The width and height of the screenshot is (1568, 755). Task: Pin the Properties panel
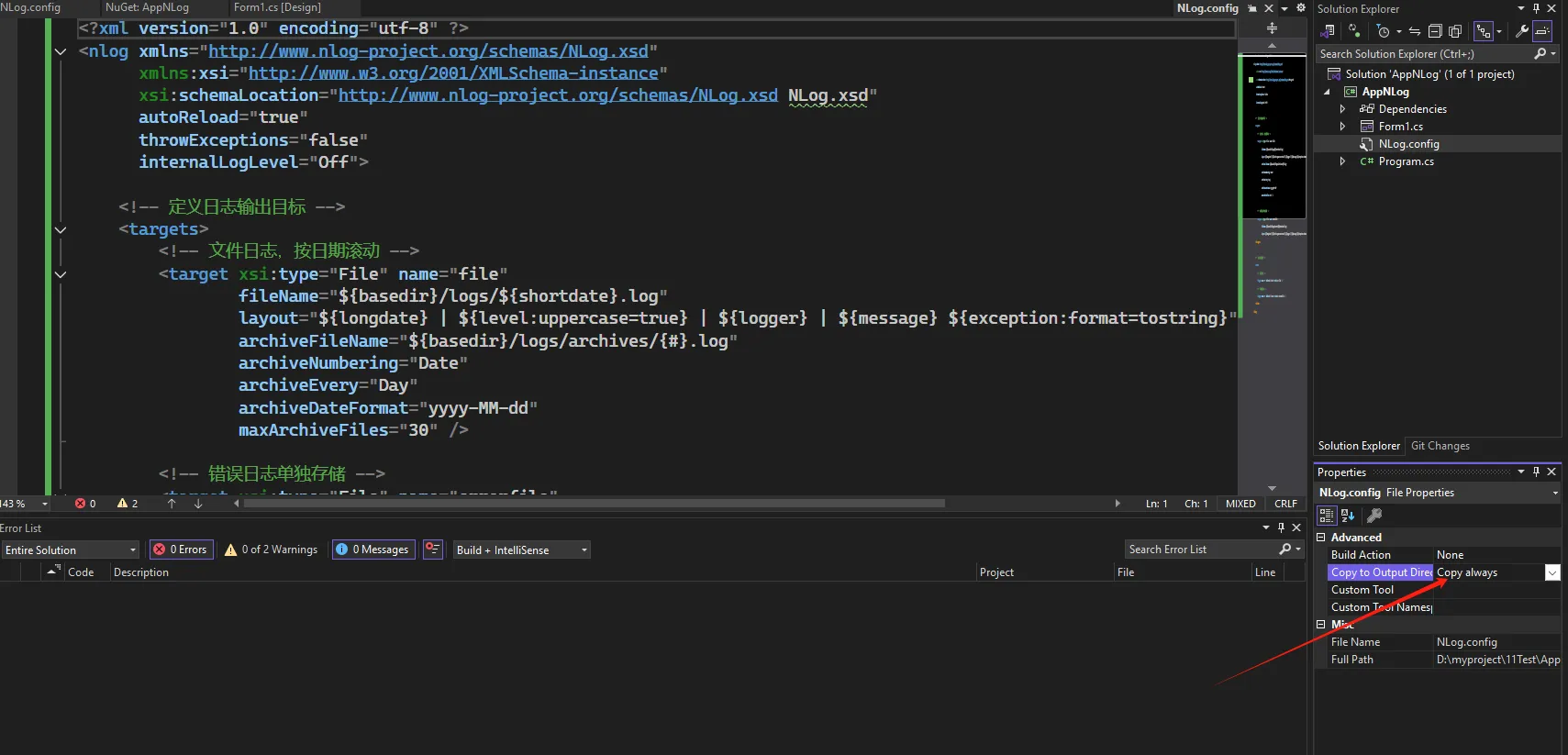pos(1536,472)
